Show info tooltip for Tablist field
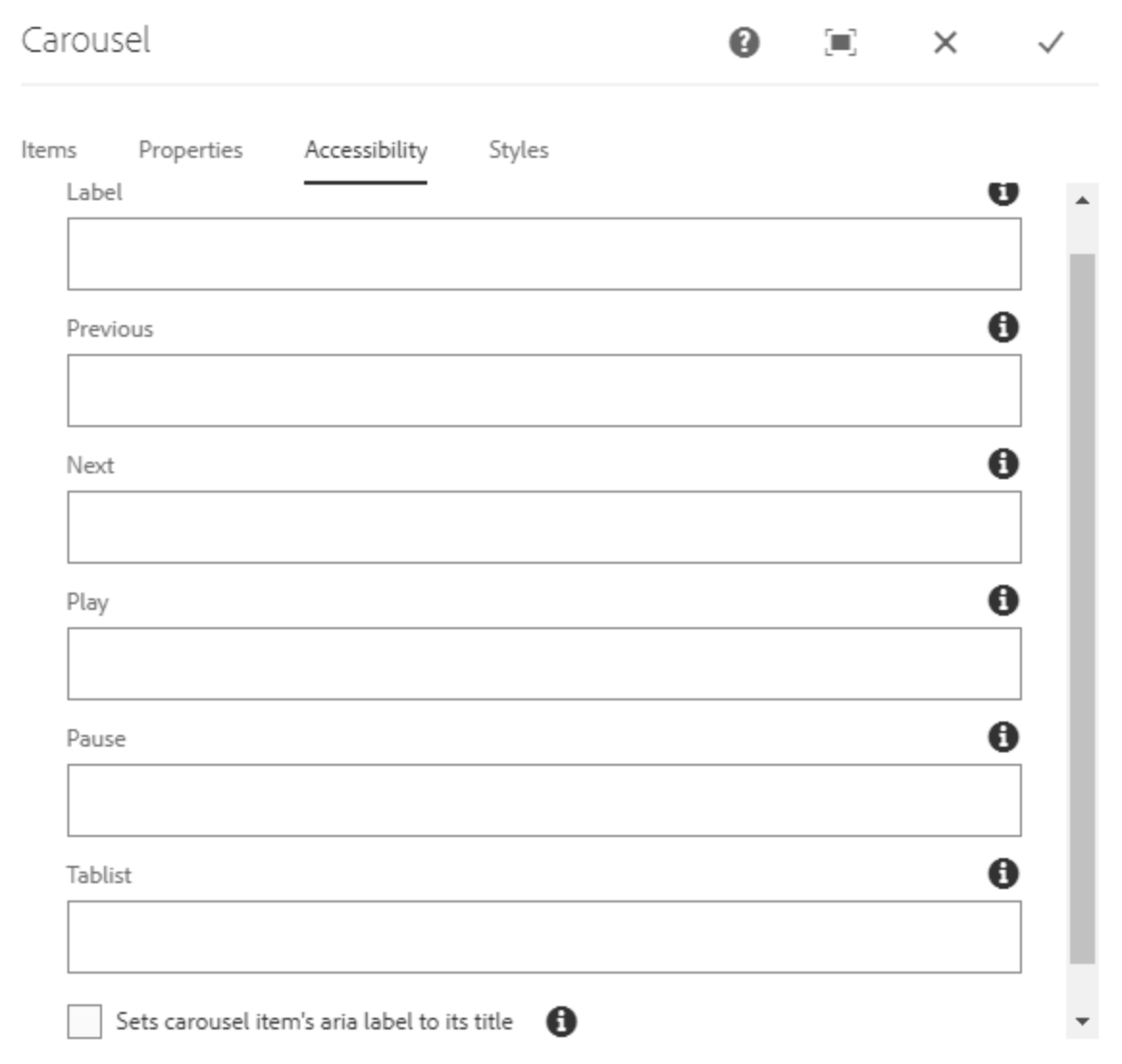The width and height of the screenshot is (1122, 1064). 1003,874
